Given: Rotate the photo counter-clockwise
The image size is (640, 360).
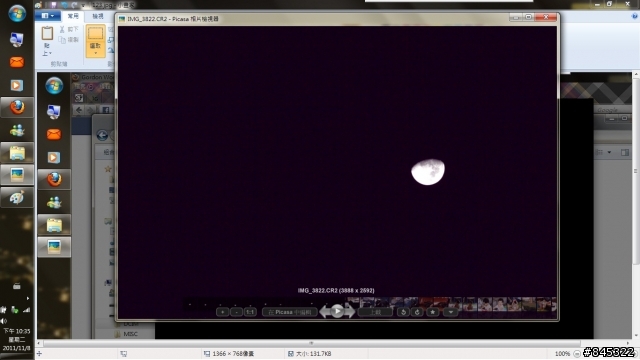Looking at the screenshot, I should 403,312.
